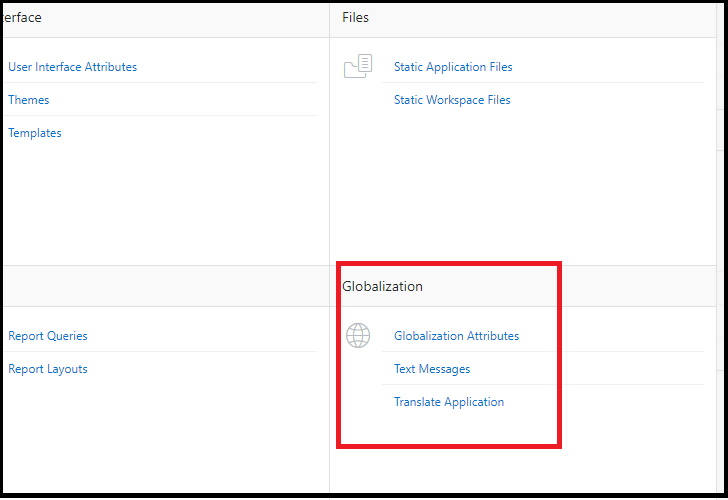Open Globalization Attributes
728x500 pixels.
[x=456, y=336]
